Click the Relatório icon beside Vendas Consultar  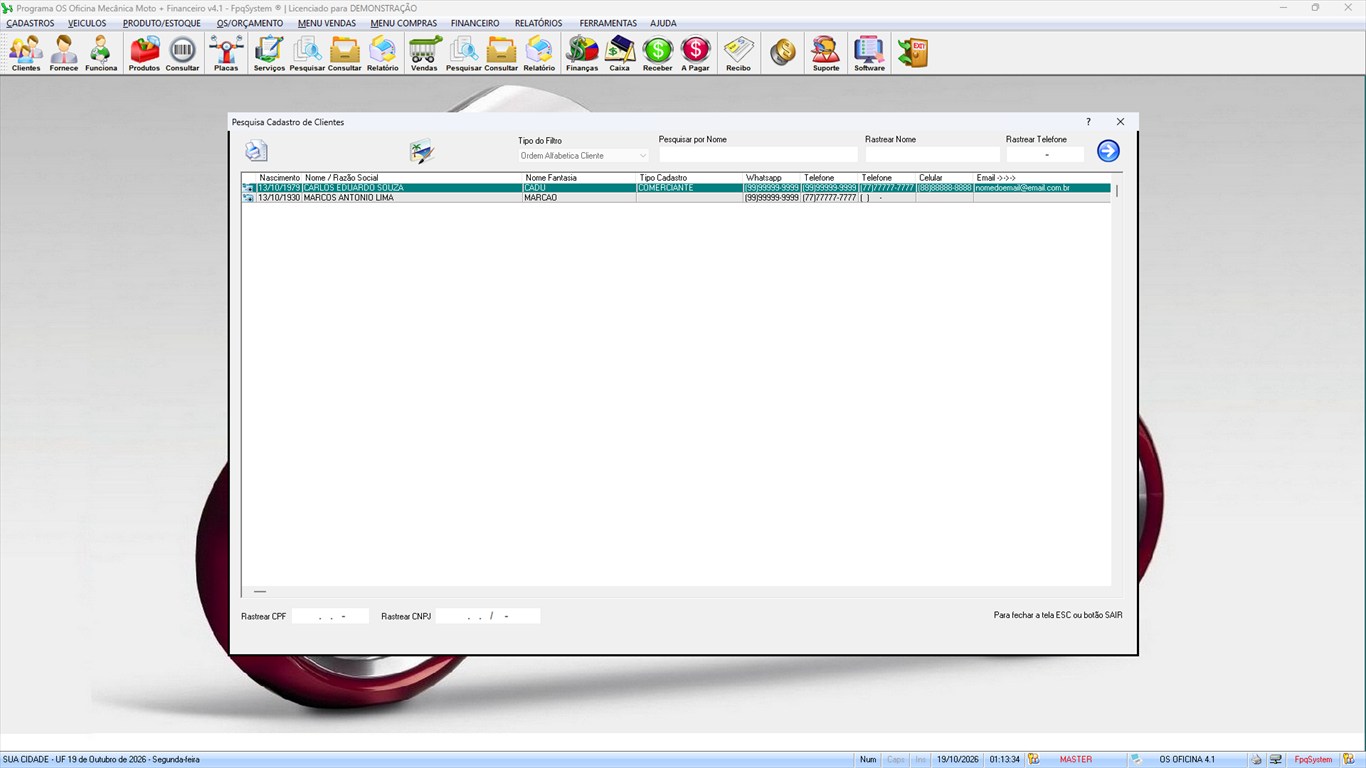click(539, 54)
